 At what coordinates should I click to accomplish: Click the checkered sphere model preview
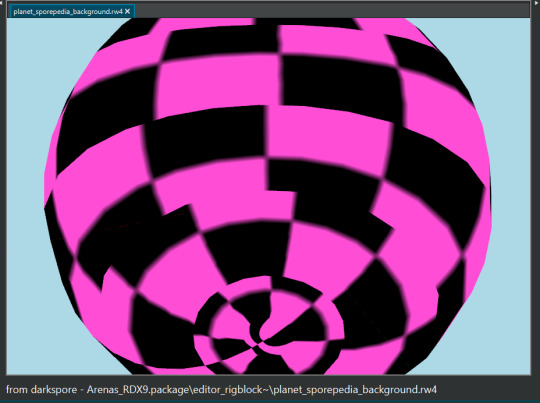268,196
